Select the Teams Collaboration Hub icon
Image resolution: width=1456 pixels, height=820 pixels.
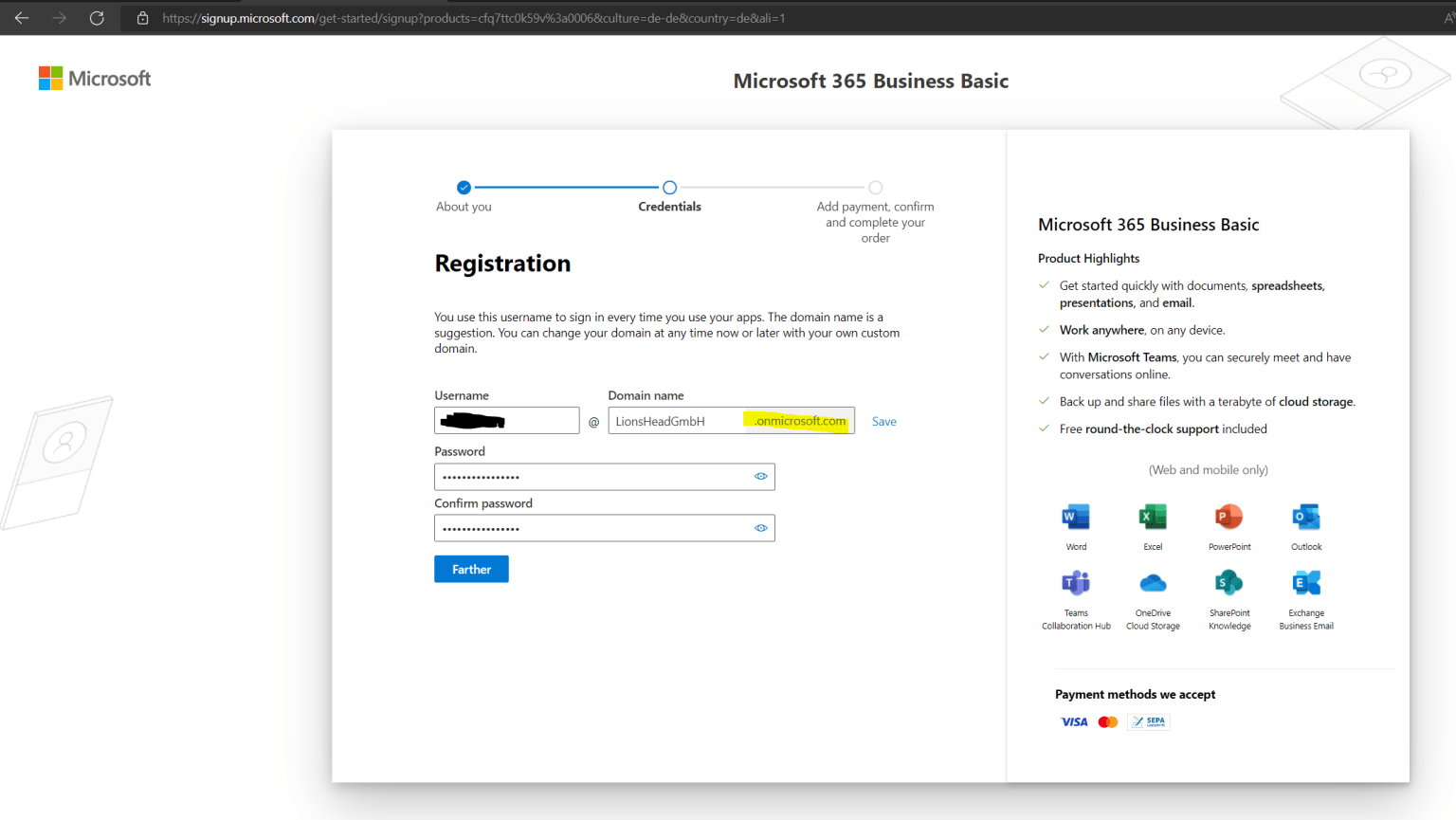[x=1076, y=582]
